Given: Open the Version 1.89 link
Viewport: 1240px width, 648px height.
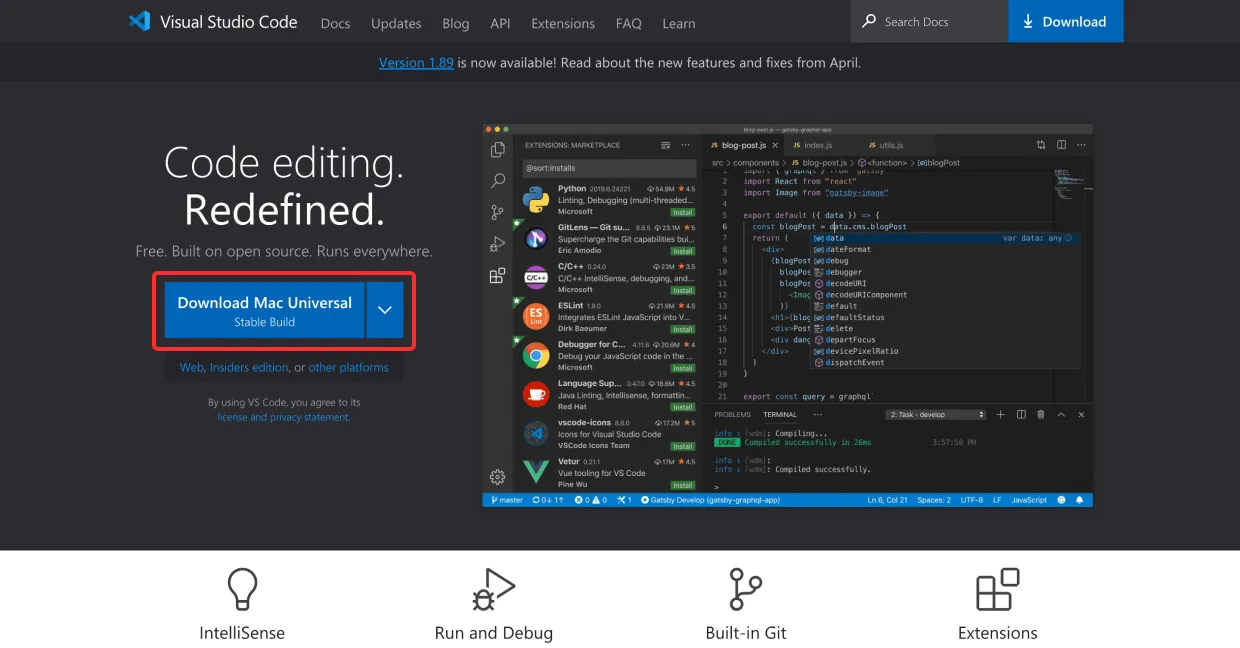Looking at the screenshot, I should [x=416, y=62].
